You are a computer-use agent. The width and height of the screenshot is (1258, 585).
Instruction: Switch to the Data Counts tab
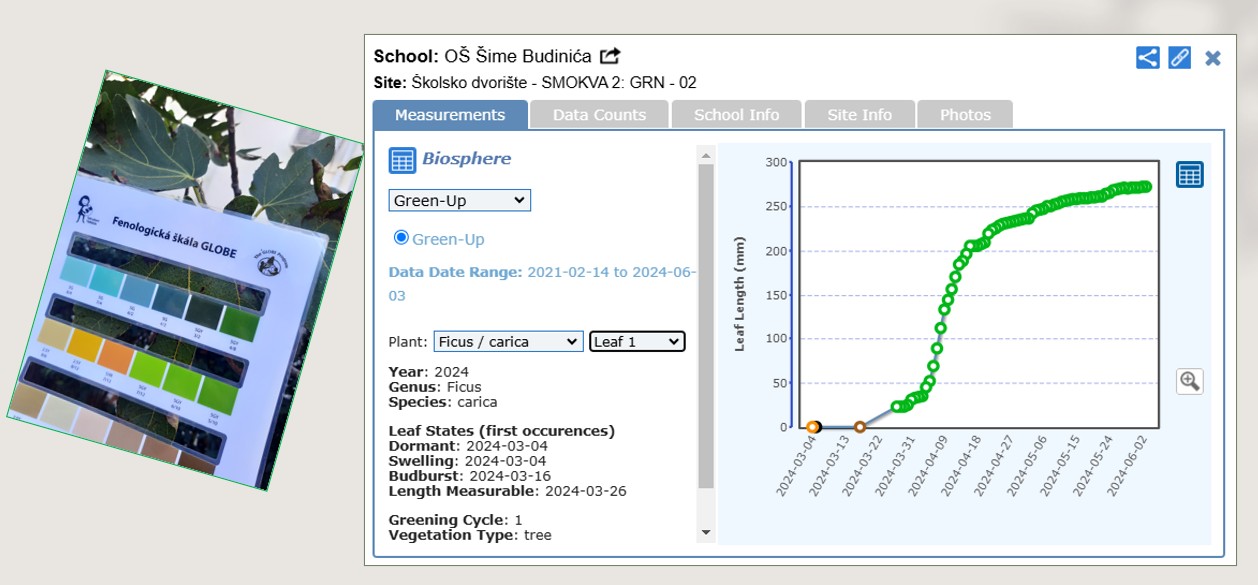[x=599, y=115]
